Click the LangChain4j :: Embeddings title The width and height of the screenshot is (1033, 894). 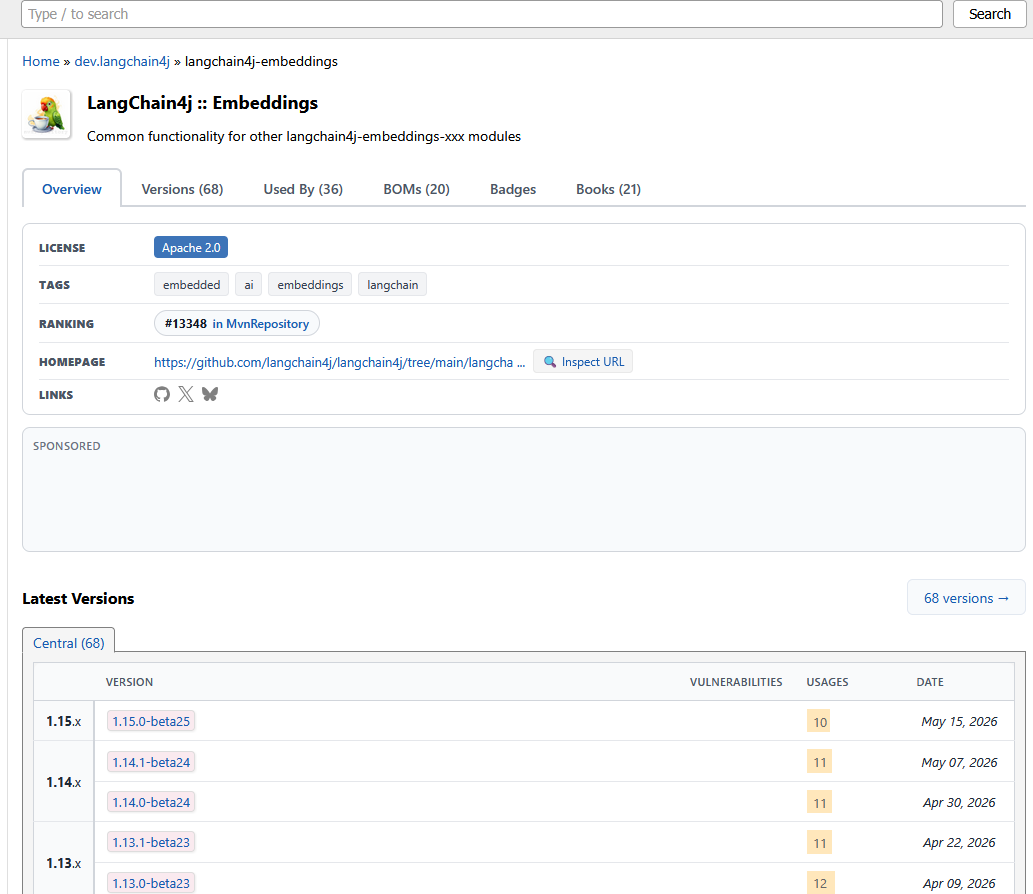[x=202, y=103]
